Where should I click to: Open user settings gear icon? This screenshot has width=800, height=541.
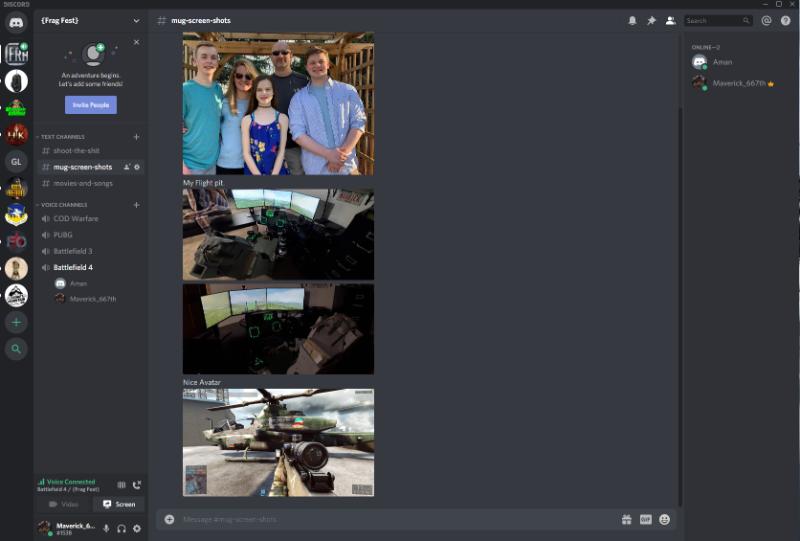coord(137,528)
